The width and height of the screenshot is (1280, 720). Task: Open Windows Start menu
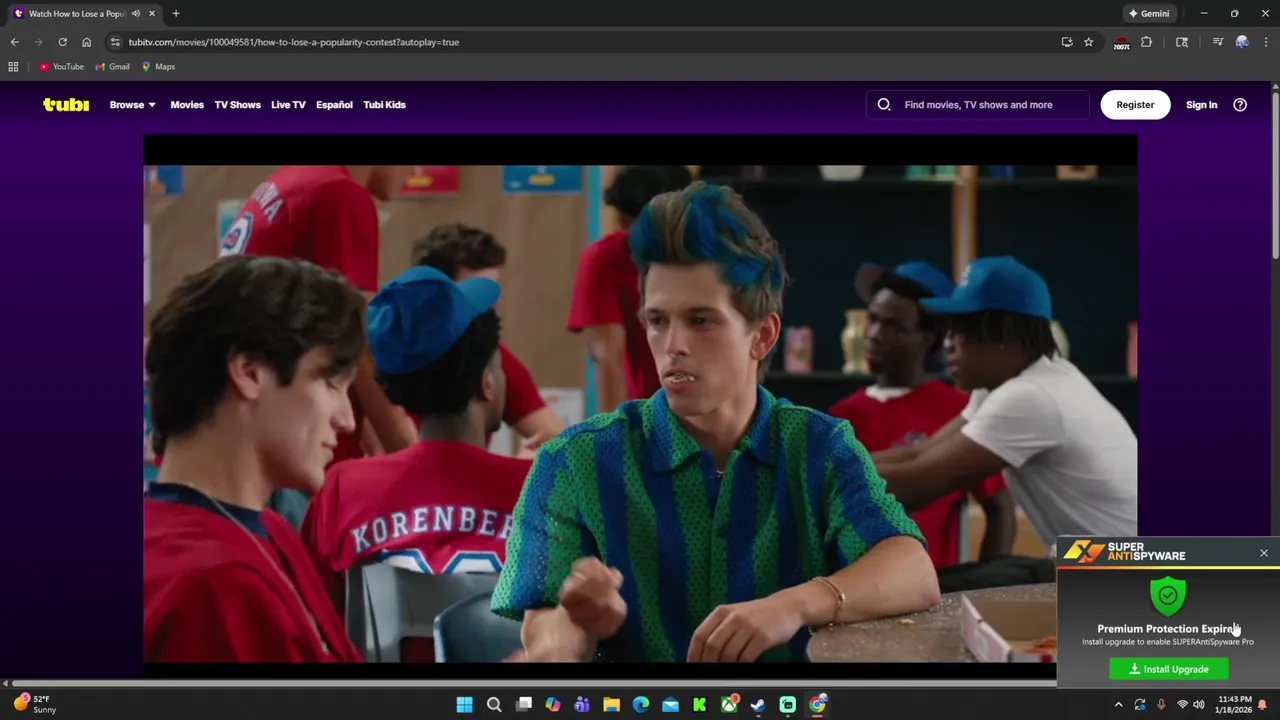(x=464, y=705)
